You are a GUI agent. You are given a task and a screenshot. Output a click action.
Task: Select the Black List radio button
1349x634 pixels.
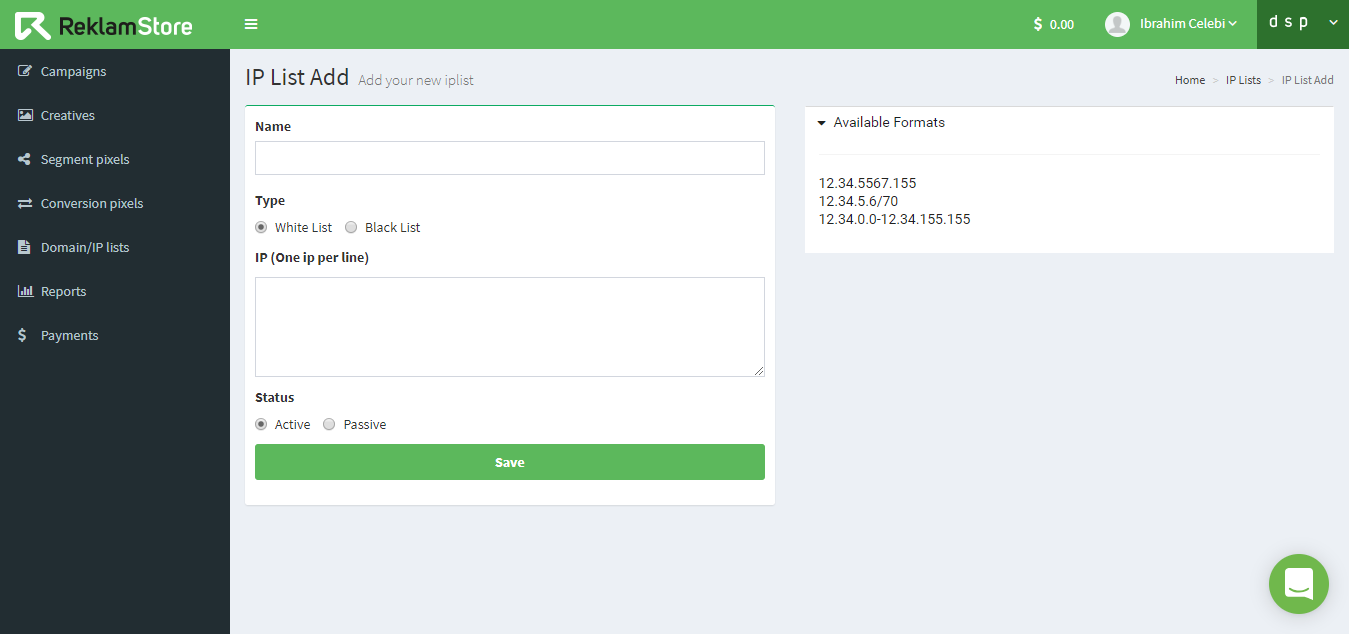coord(351,227)
